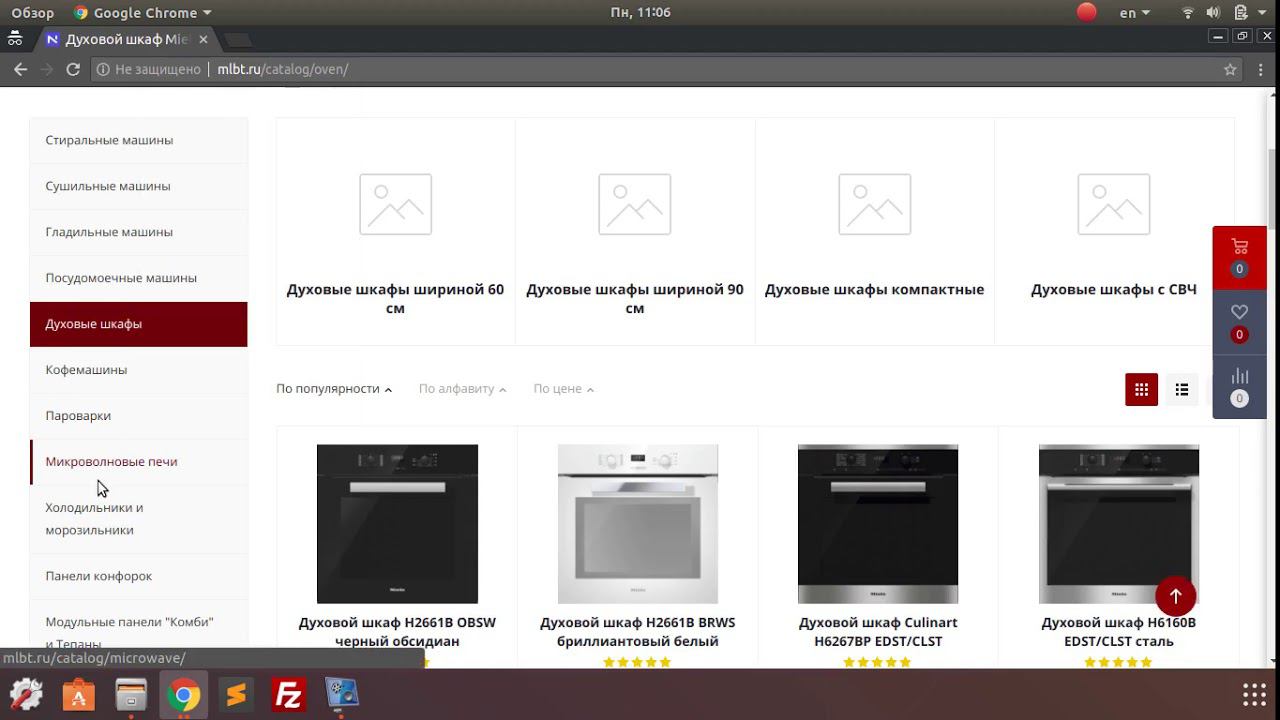The image size is (1280, 720).
Task: Select 'Посудомоечные машины' in sidebar
Action: (x=139, y=278)
